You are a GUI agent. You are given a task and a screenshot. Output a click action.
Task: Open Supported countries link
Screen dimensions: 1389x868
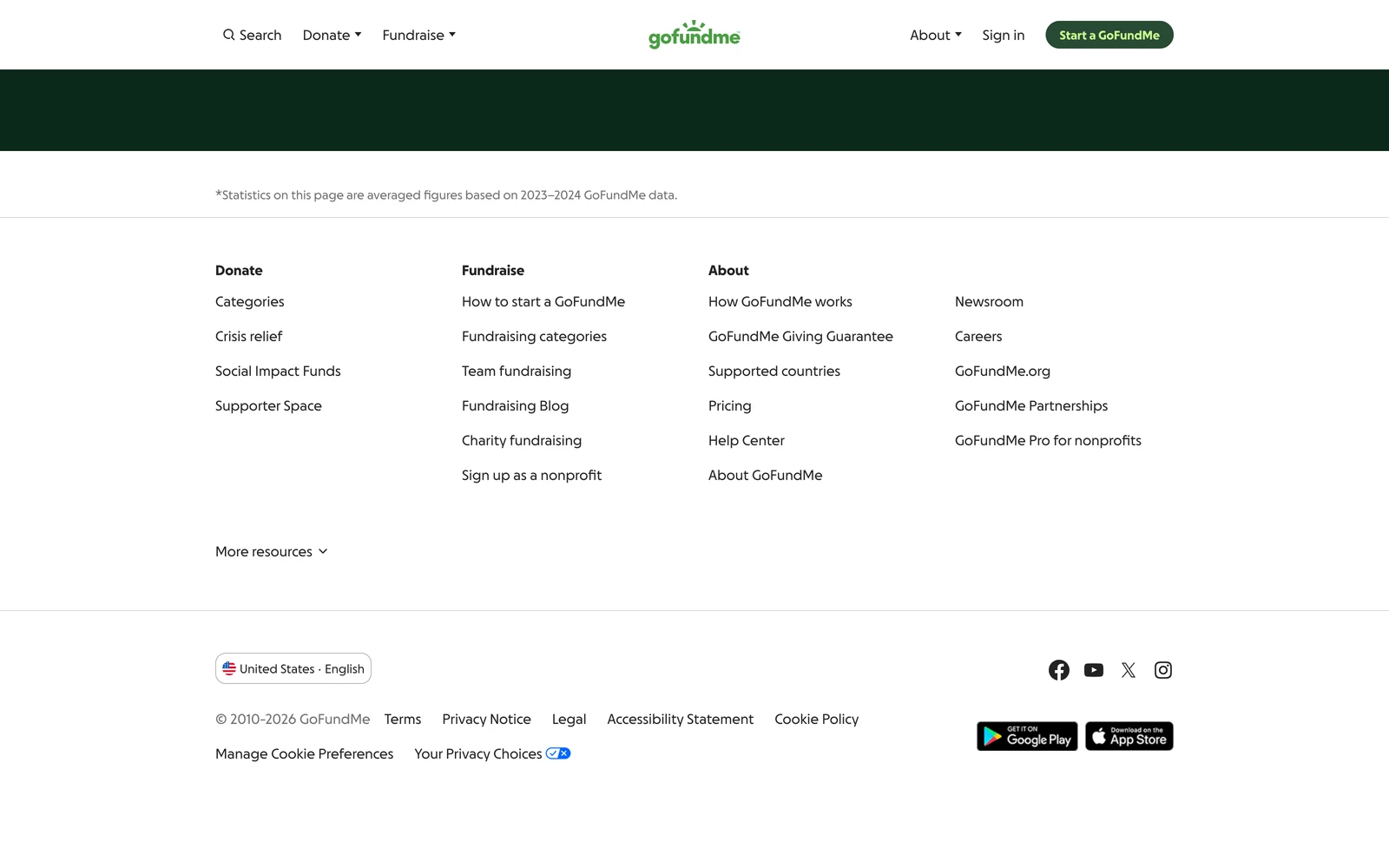click(774, 371)
